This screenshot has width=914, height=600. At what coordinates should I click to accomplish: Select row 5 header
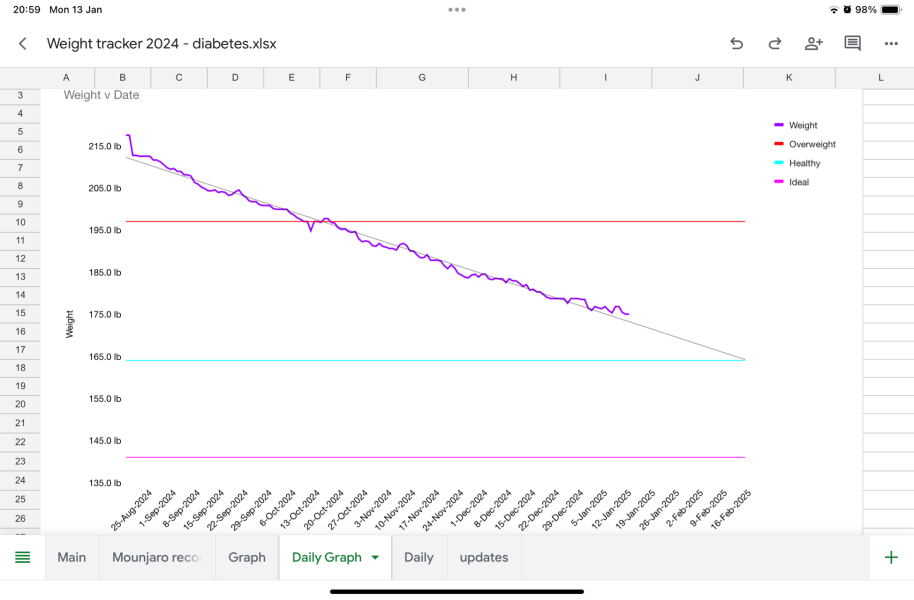20,131
